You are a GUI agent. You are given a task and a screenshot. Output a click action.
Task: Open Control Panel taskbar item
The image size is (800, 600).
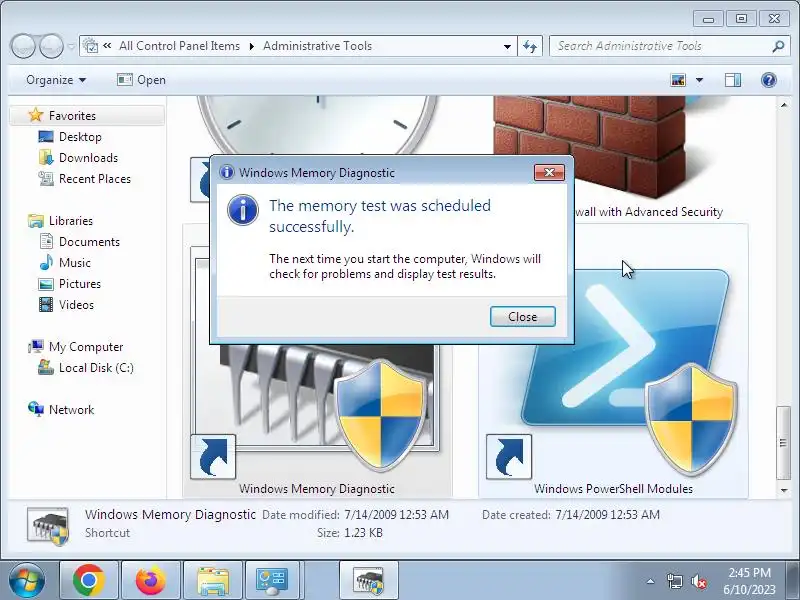272,581
